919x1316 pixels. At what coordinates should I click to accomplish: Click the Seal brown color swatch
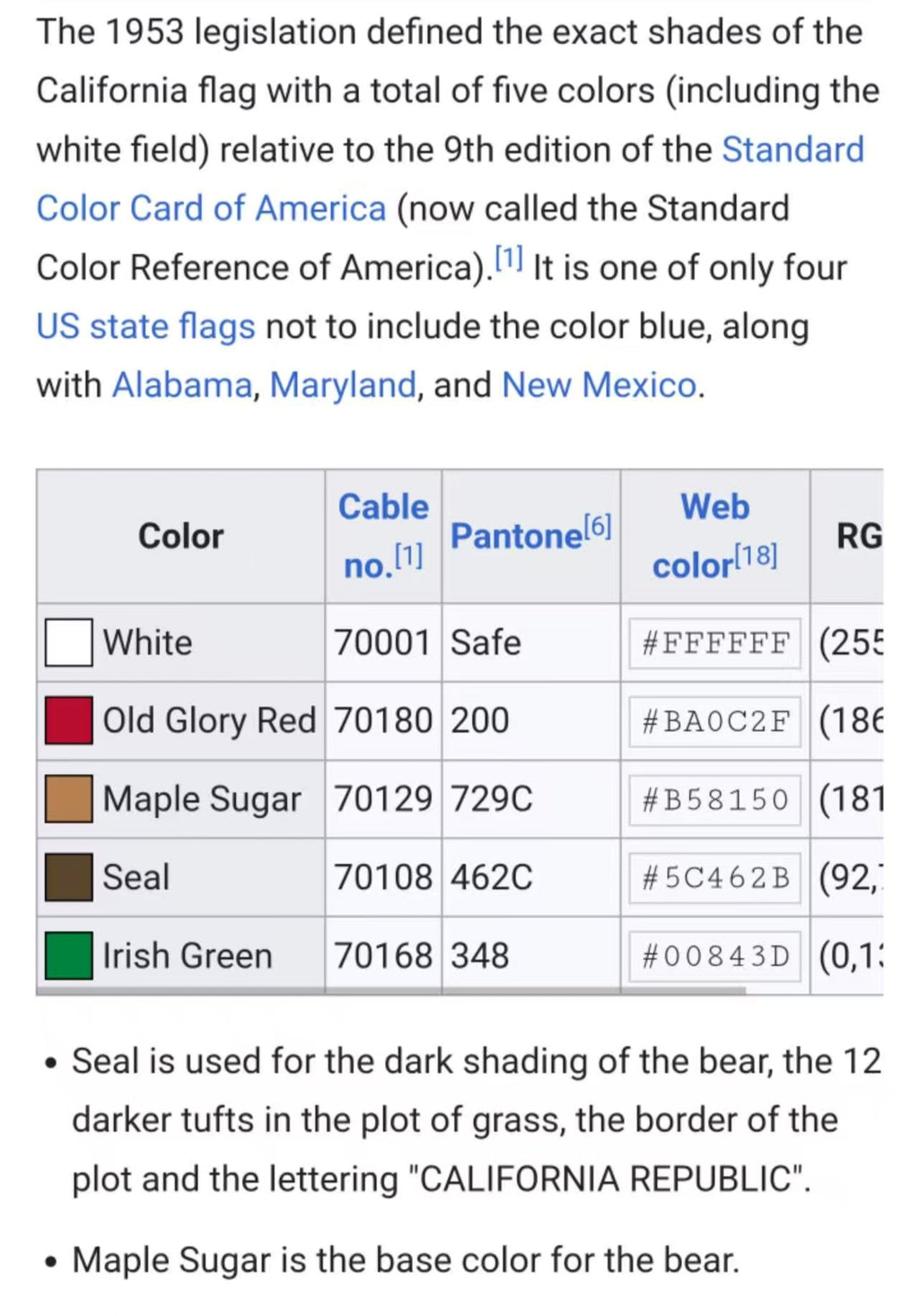68,876
